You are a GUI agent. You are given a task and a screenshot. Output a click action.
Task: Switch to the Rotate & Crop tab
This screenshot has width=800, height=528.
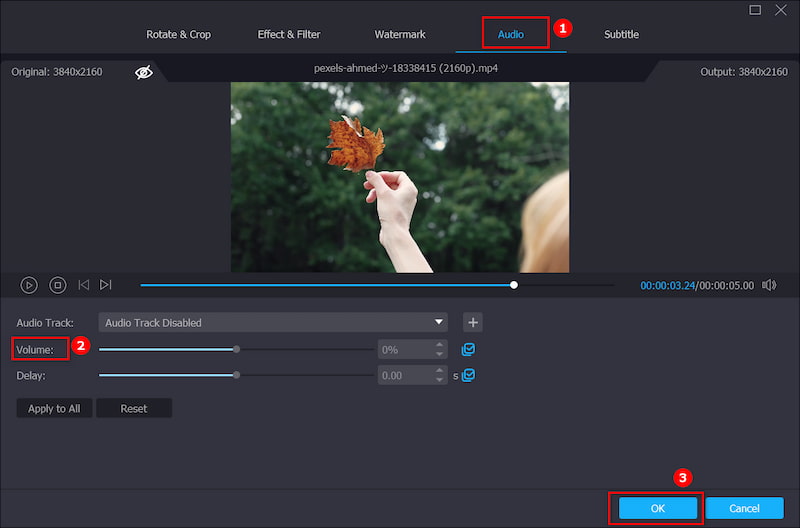tap(179, 34)
